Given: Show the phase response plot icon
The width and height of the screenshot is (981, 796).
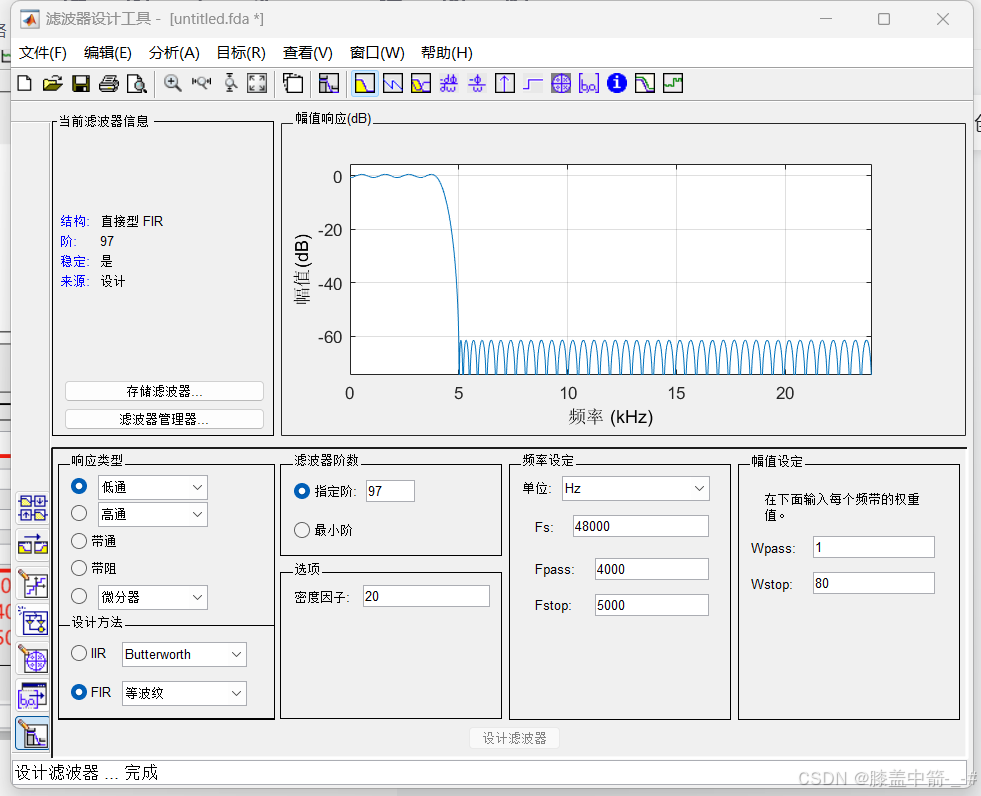Looking at the screenshot, I should (x=393, y=84).
